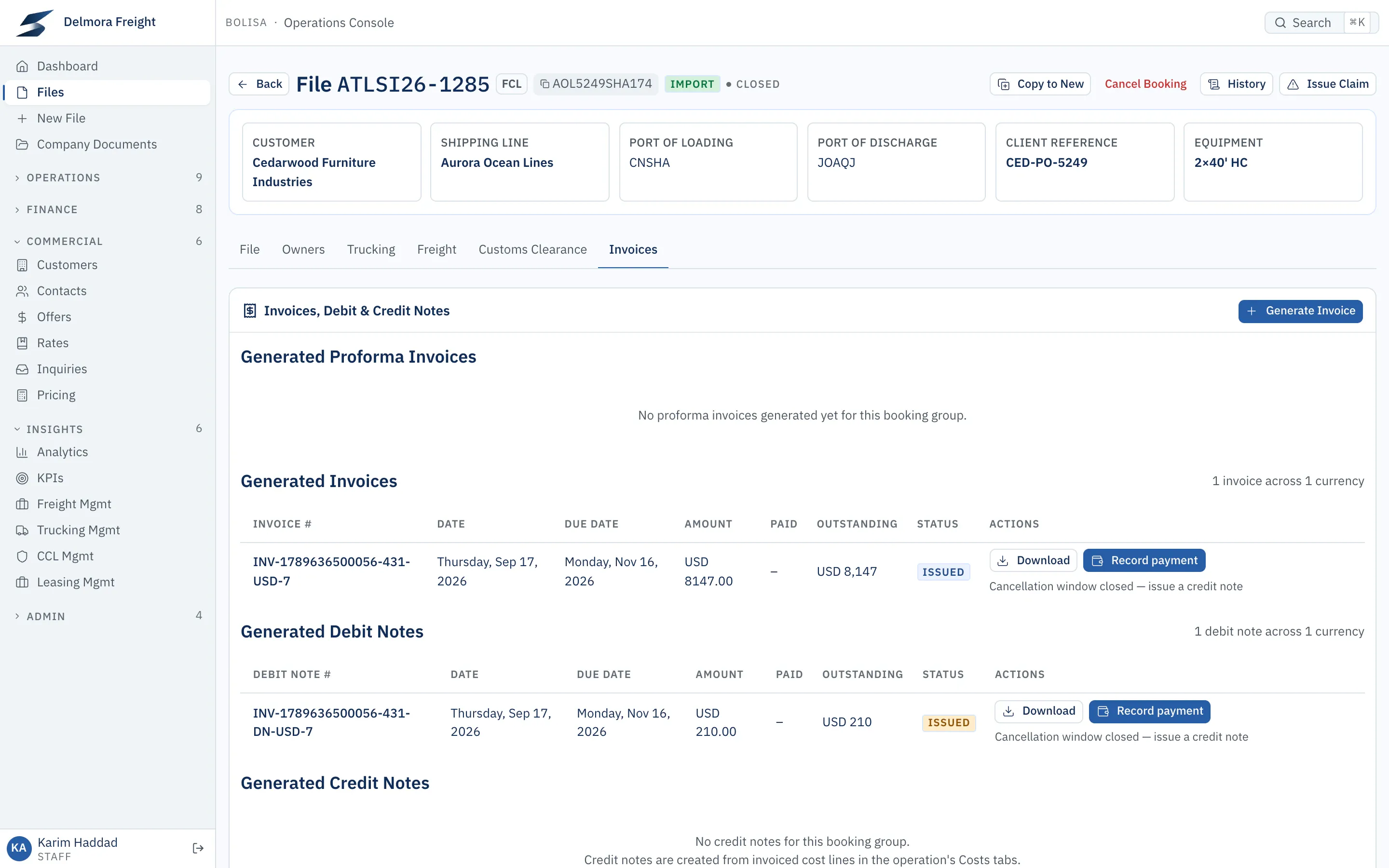Screen dimensions: 1389x868
Task: Click the Issue Claim button
Action: point(1328,84)
